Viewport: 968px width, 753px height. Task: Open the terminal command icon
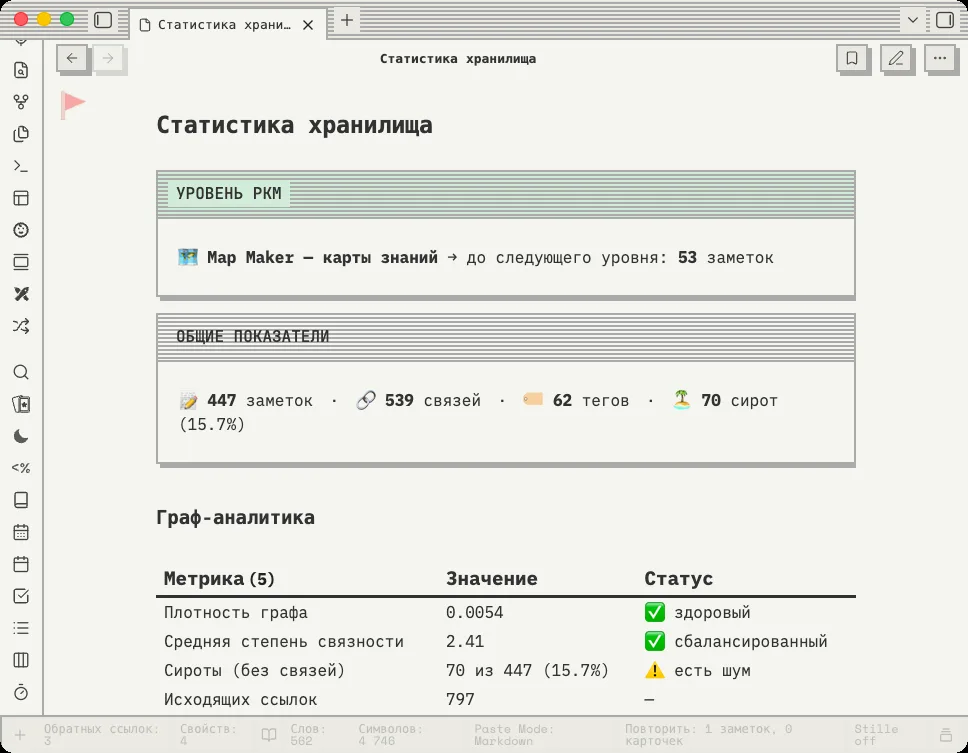21,166
